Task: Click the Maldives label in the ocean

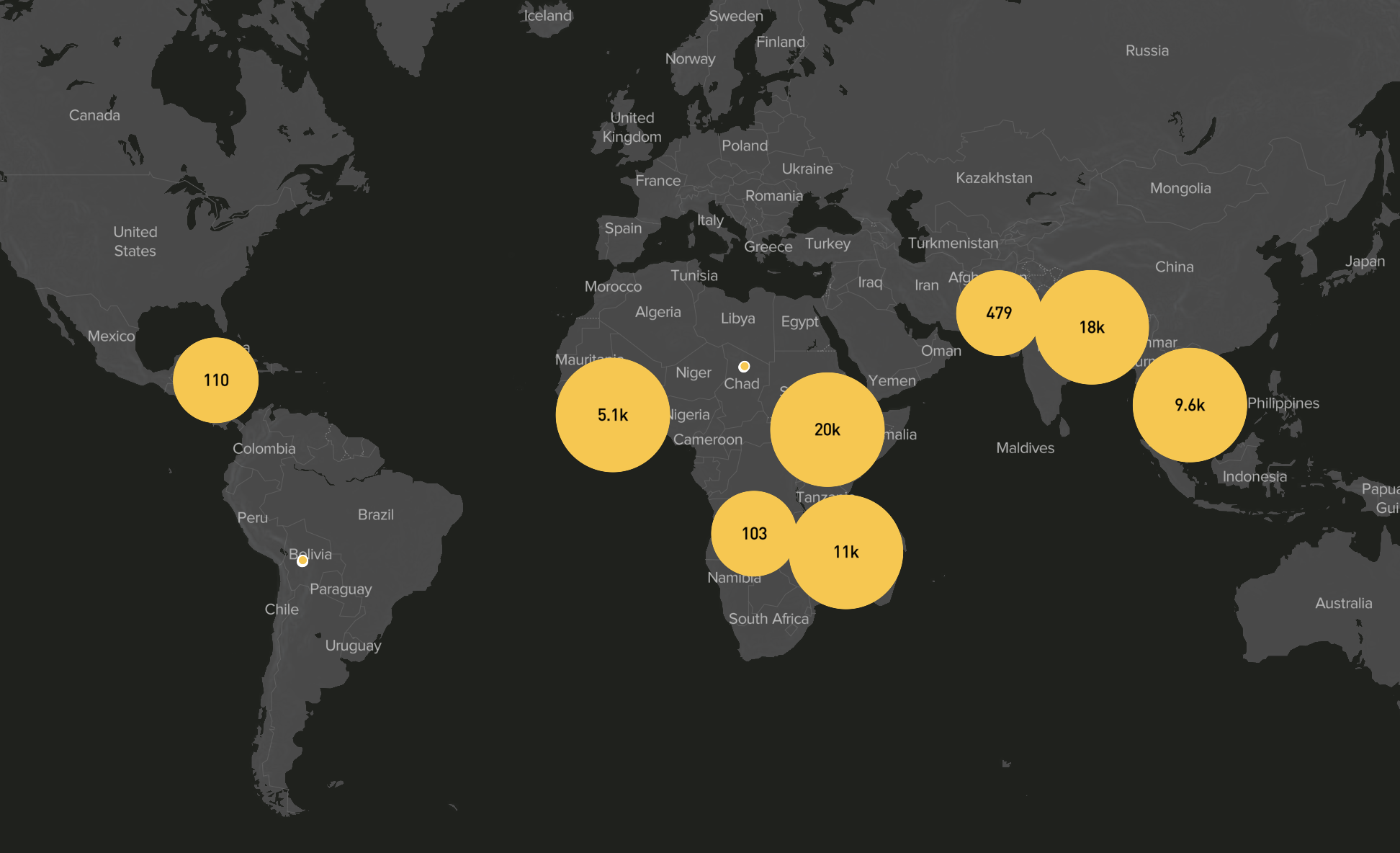Action: pos(1025,448)
